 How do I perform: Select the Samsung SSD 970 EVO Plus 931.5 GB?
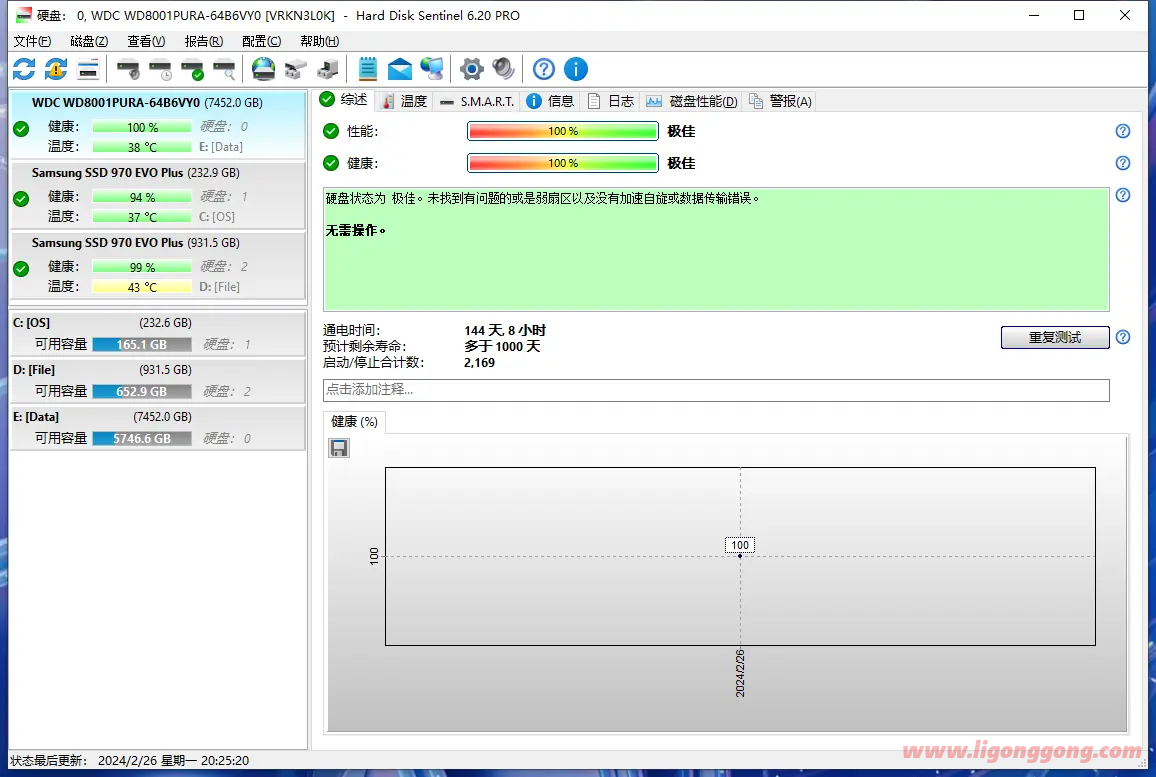coord(158,265)
